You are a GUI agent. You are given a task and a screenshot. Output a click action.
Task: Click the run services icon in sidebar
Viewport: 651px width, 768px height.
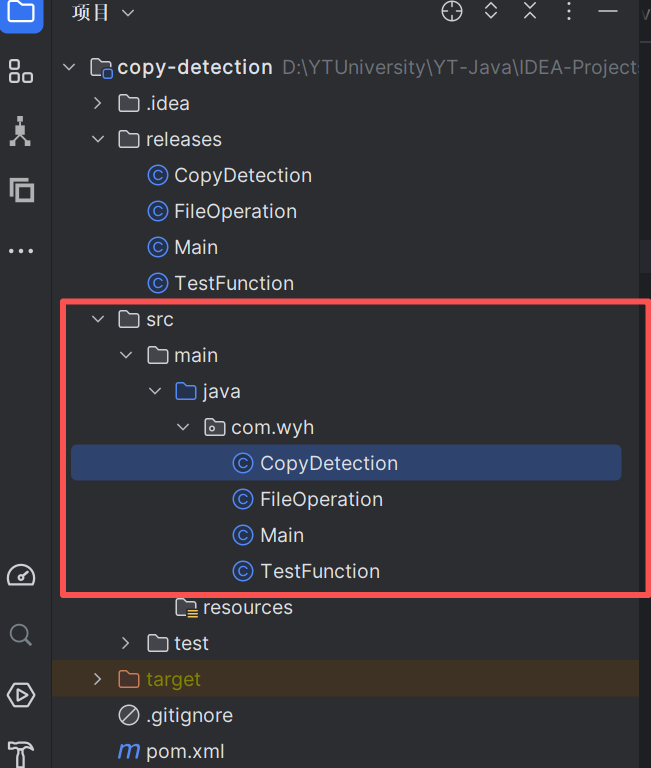click(x=21, y=694)
